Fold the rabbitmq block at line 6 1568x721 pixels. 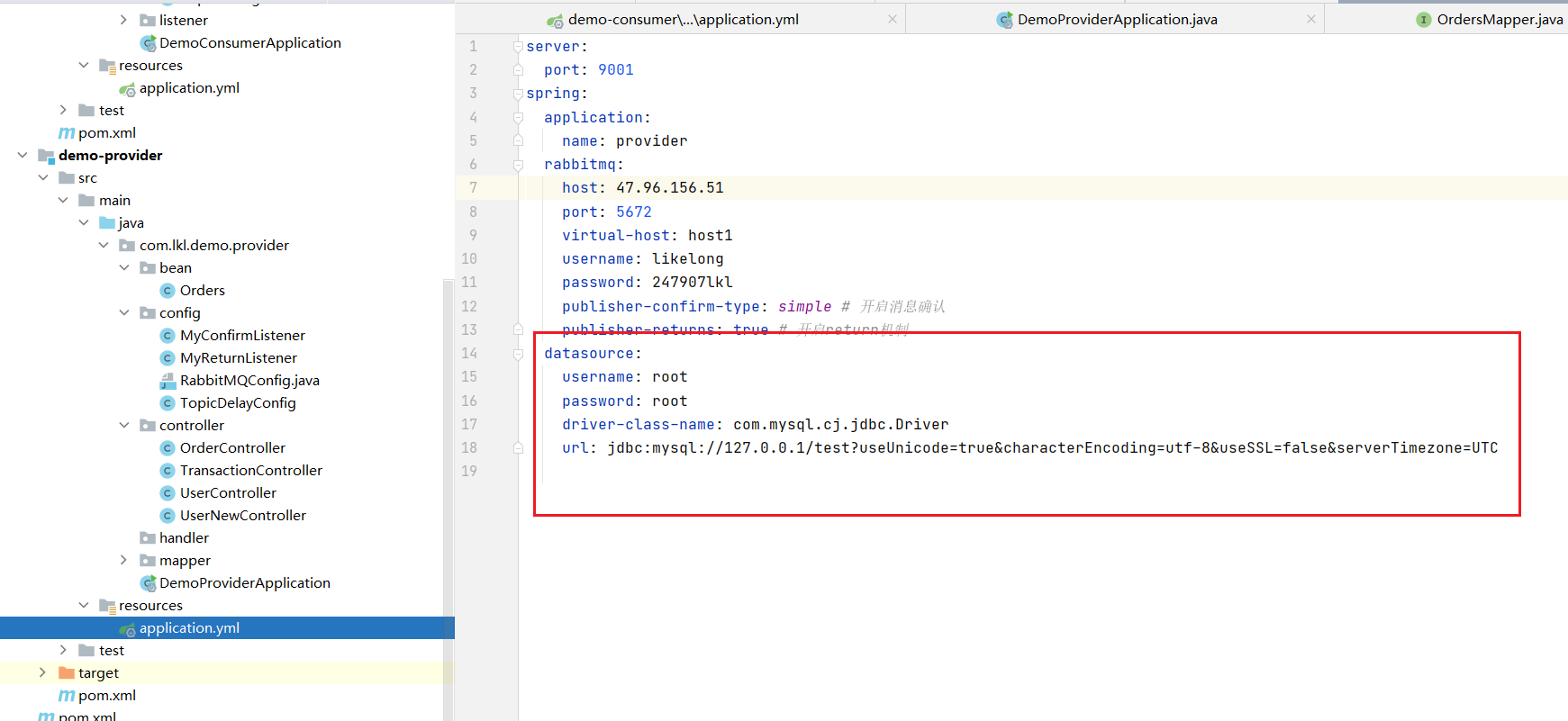(x=518, y=165)
